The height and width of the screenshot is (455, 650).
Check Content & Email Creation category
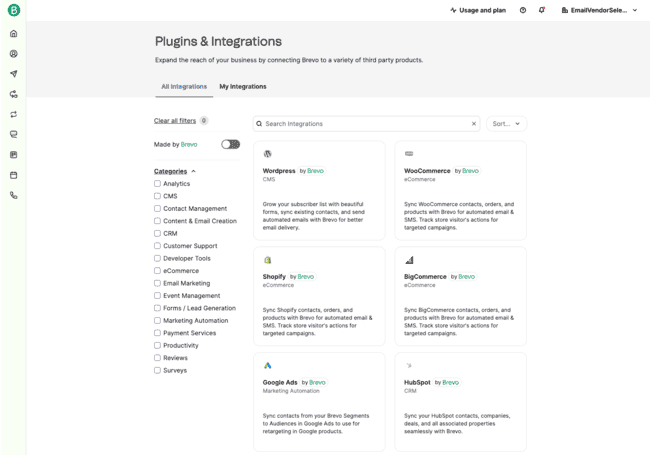pyautogui.click(x=157, y=221)
